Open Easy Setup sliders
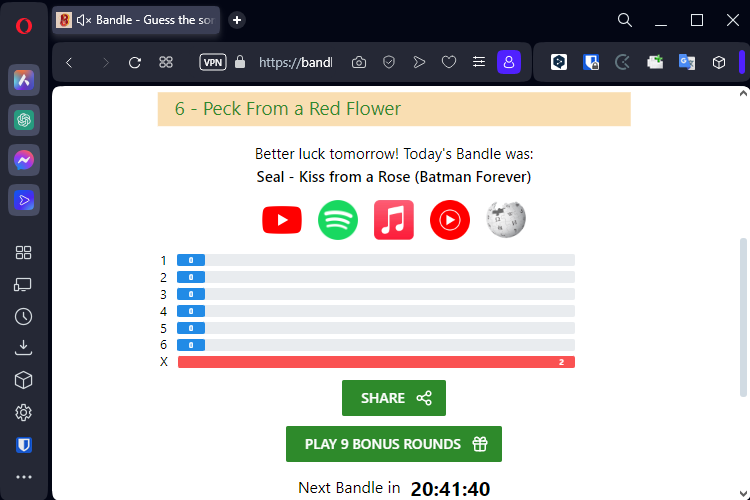The height and width of the screenshot is (500, 750). pos(479,62)
